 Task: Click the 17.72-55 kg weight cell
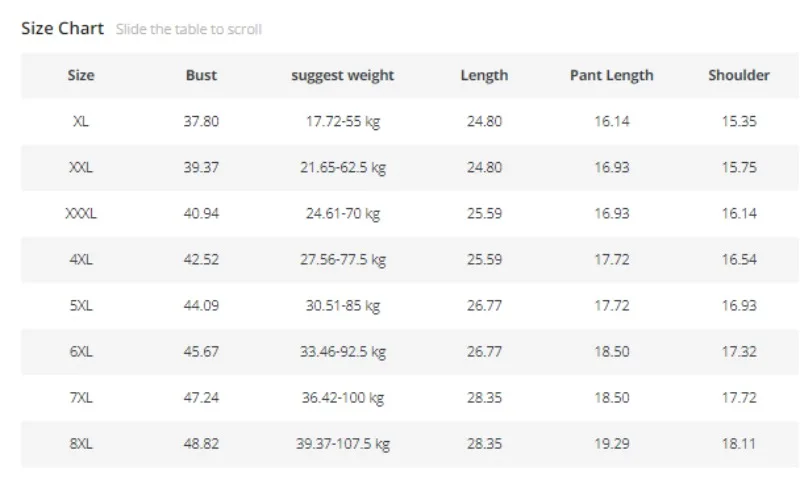(343, 121)
